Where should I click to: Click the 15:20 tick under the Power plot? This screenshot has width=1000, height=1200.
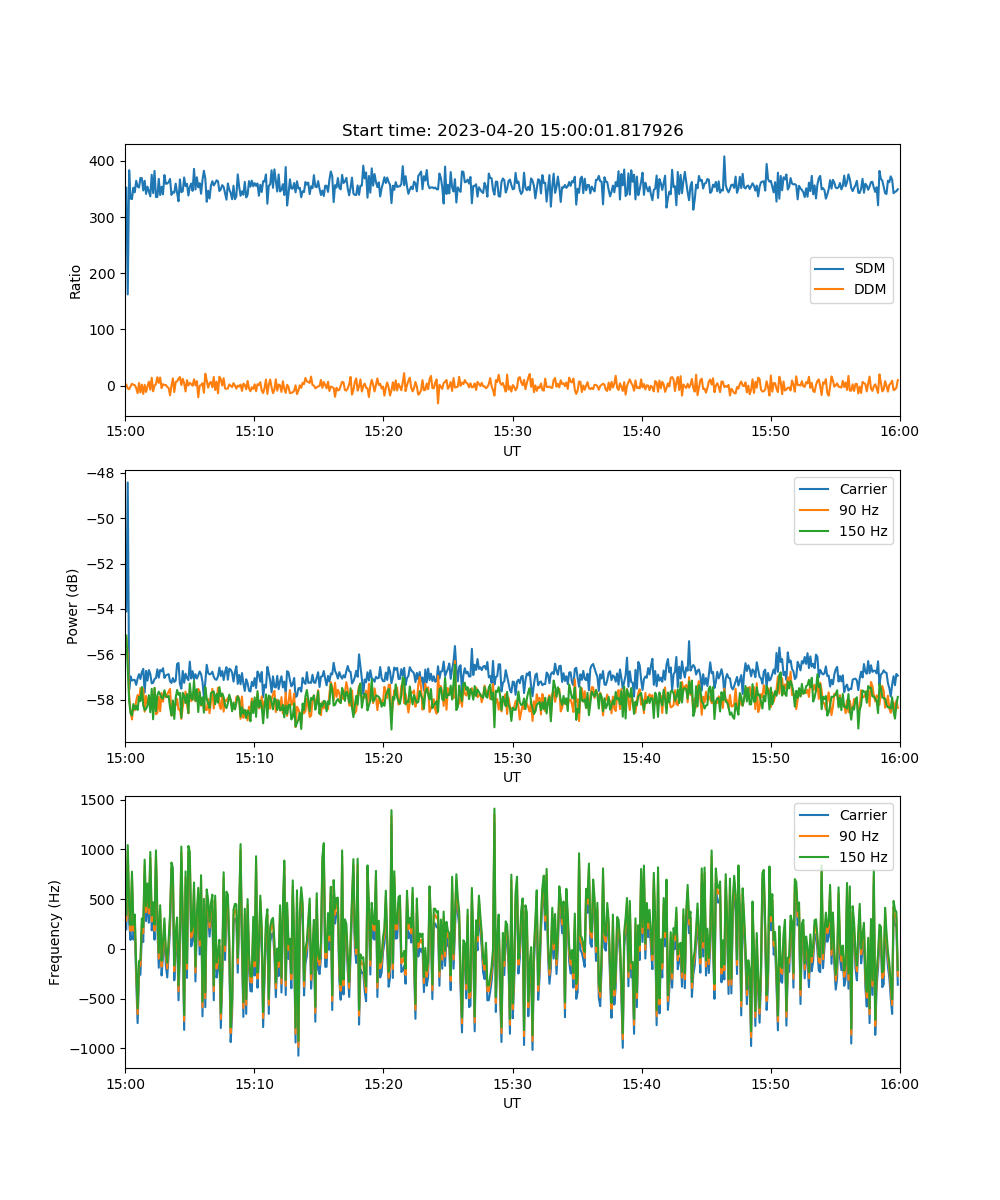tap(383, 757)
